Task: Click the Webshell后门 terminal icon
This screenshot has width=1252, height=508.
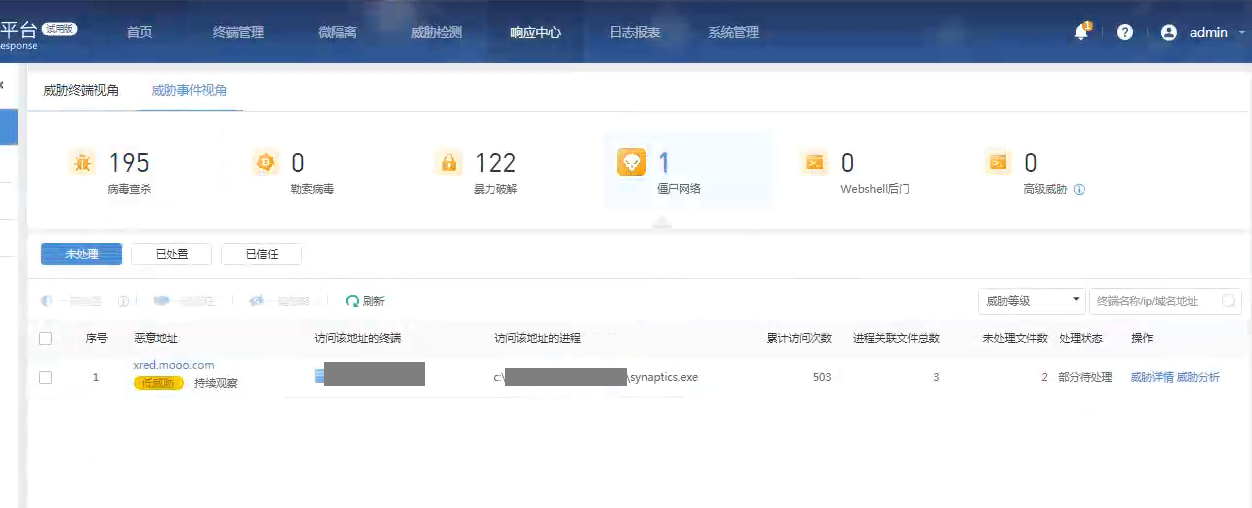Action: pyautogui.click(x=814, y=162)
